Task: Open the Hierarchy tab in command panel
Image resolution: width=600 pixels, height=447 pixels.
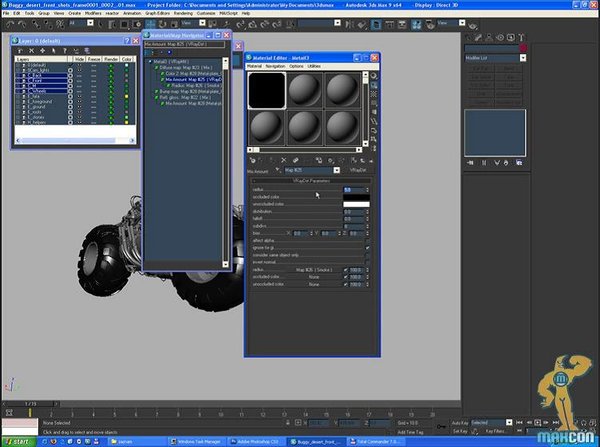Action: pyautogui.click(x=489, y=38)
